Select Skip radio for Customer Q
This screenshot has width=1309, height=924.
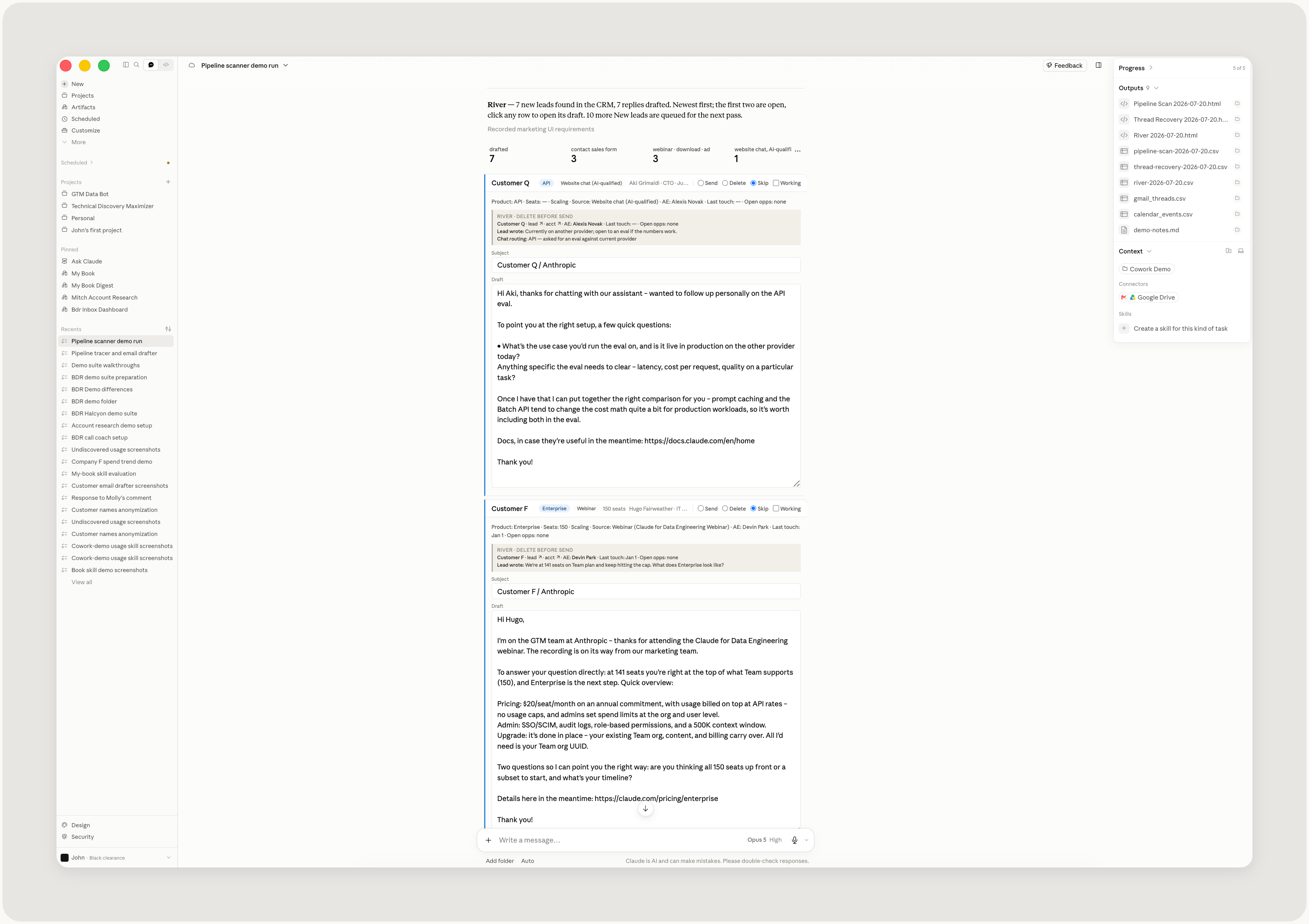coord(753,183)
